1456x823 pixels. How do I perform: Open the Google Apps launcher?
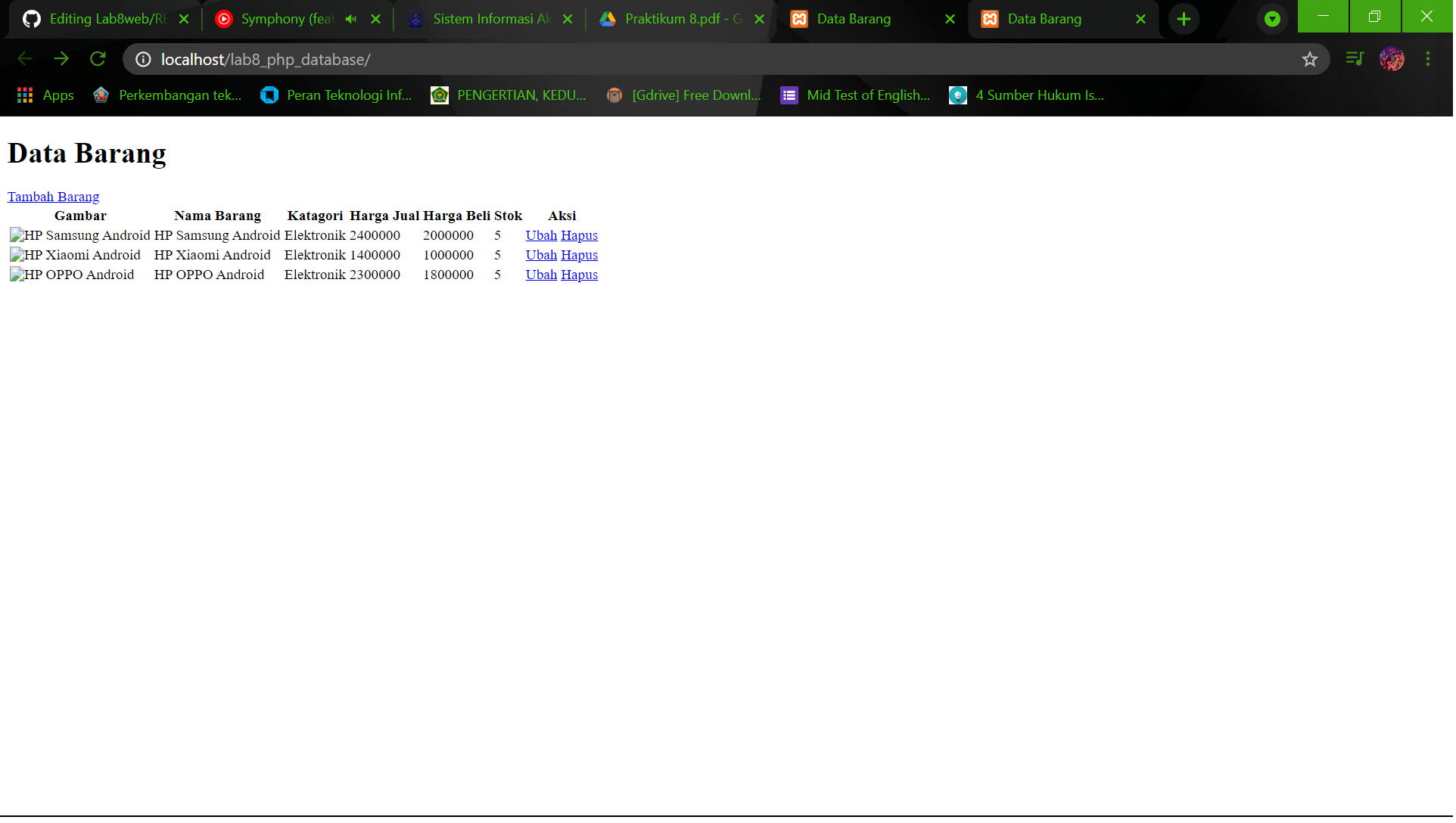point(23,95)
